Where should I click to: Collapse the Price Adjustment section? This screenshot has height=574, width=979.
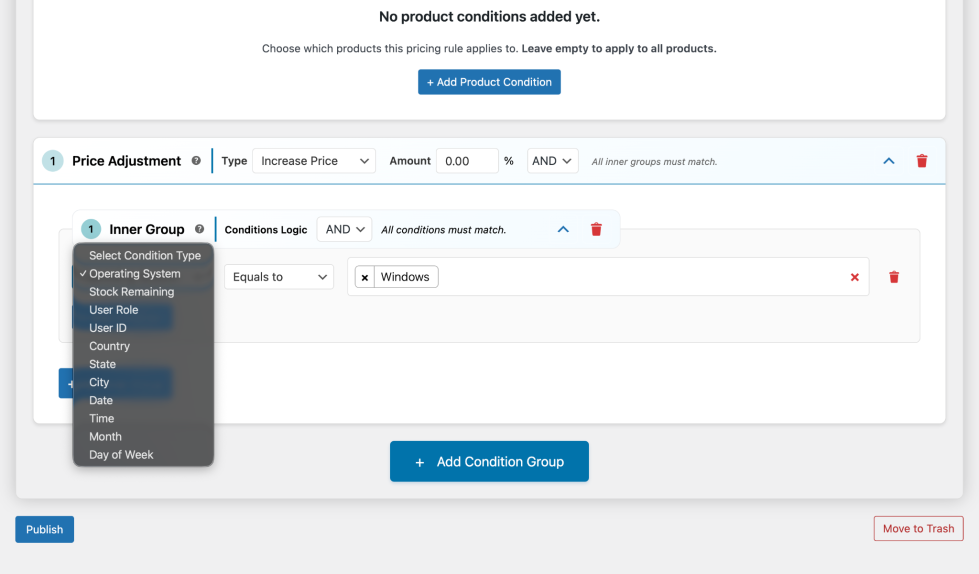888,161
